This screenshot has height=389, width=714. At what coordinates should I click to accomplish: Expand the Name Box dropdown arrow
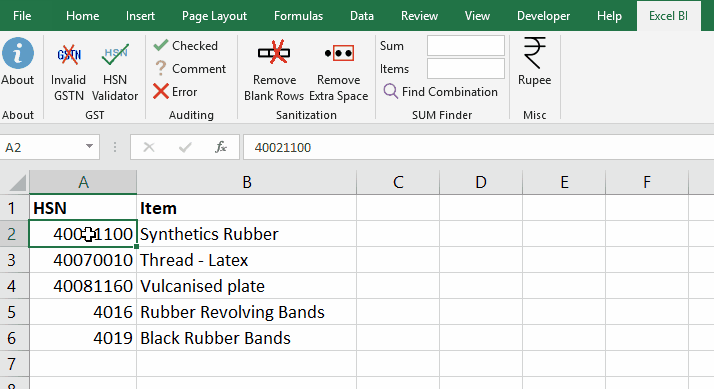coord(89,147)
